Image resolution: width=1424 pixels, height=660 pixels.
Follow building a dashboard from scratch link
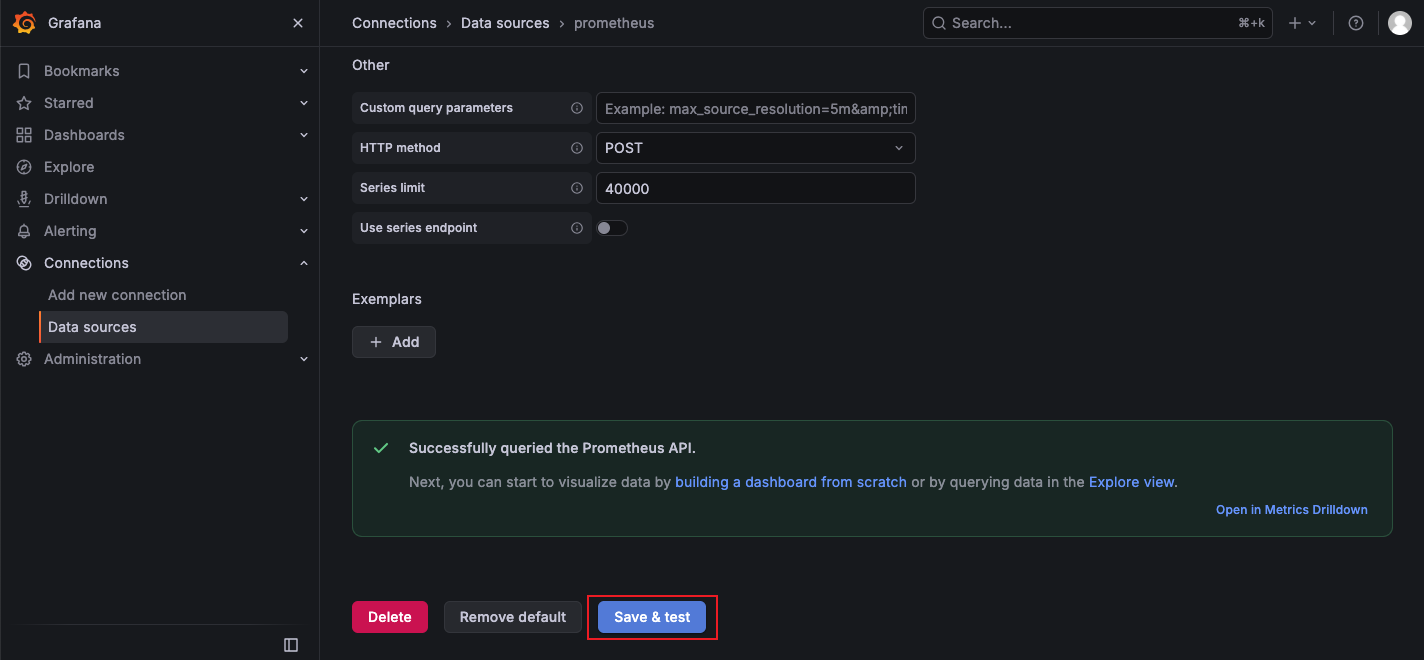(x=791, y=482)
